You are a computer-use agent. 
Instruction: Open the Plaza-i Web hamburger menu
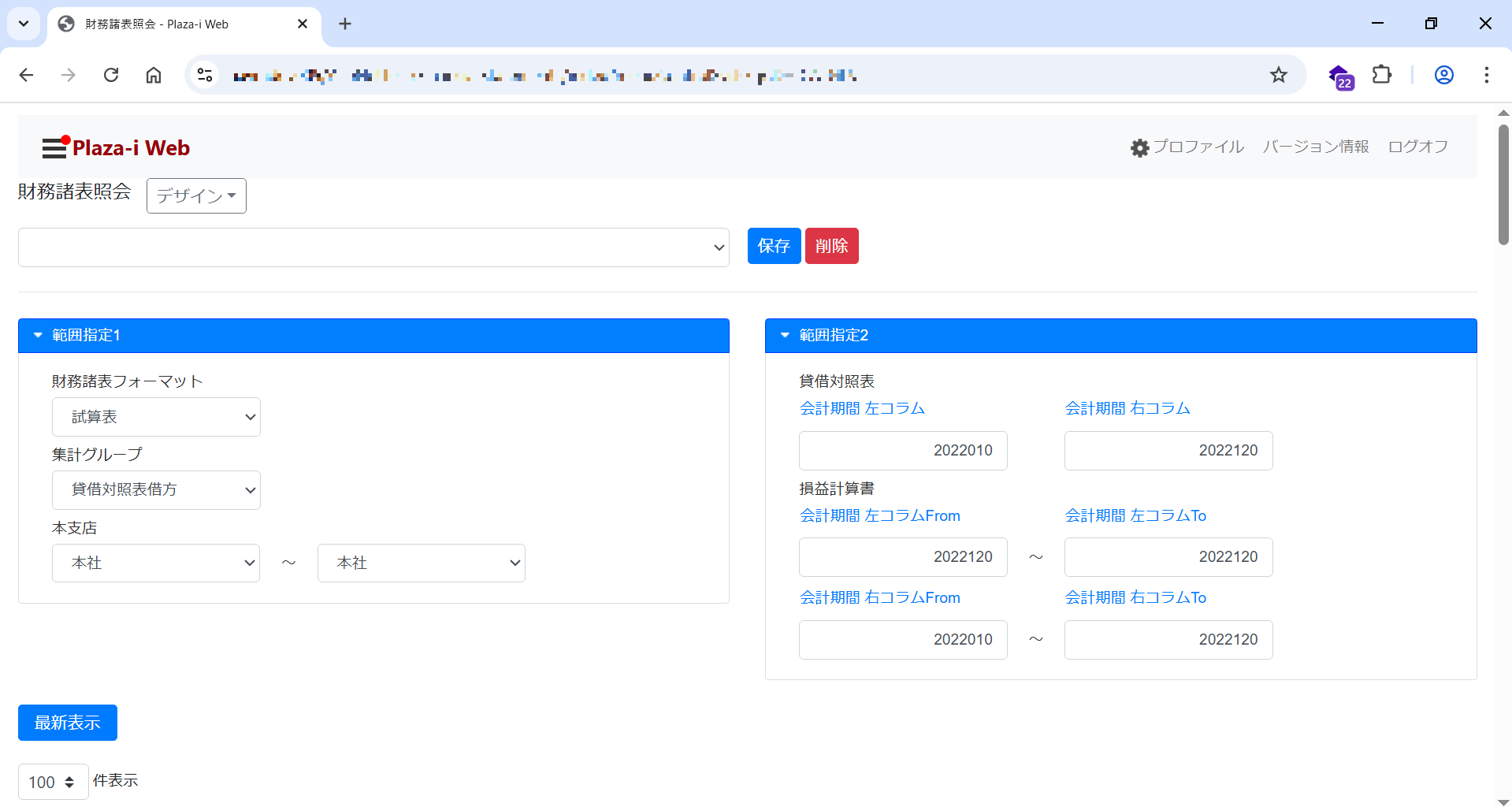pos(54,147)
